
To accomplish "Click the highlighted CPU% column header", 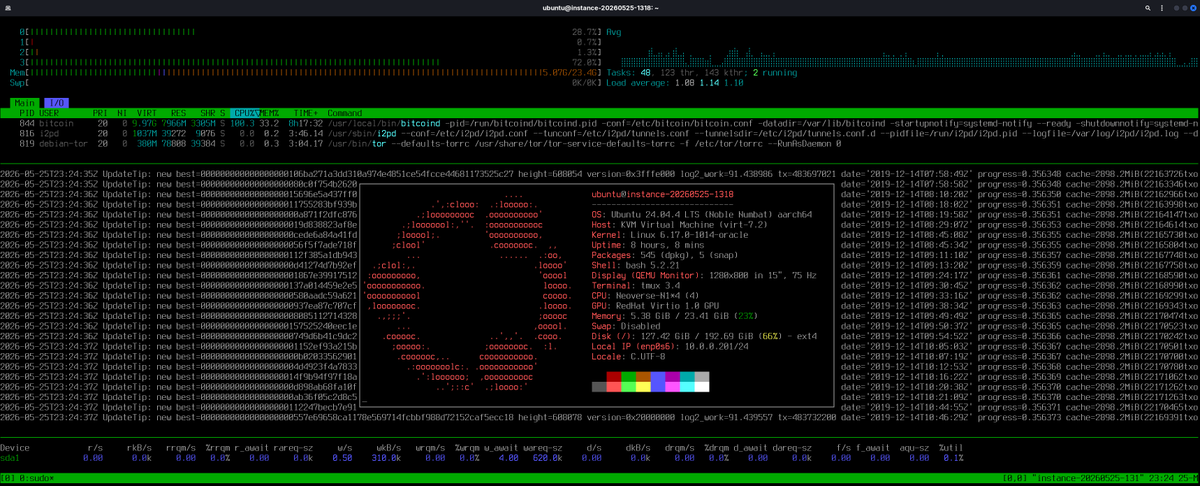I will tap(244, 113).
